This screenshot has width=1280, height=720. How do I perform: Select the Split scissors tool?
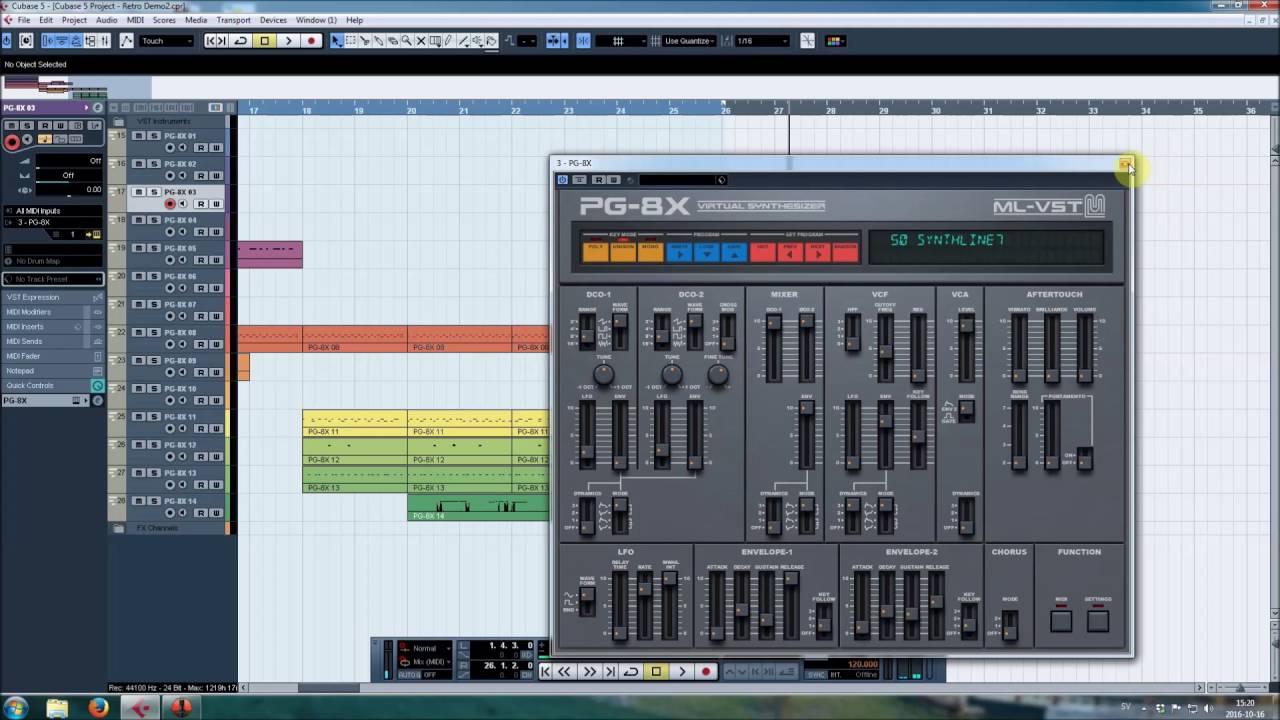364,41
